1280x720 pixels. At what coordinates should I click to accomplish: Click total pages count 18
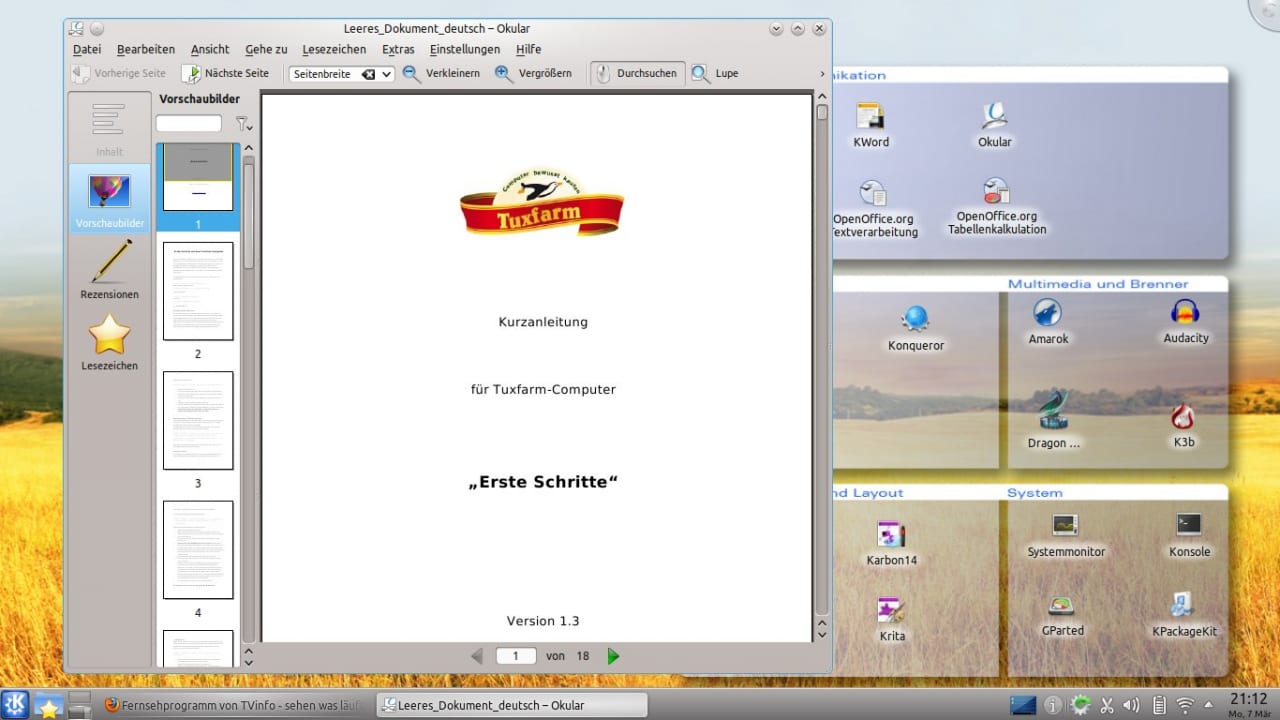click(583, 656)
